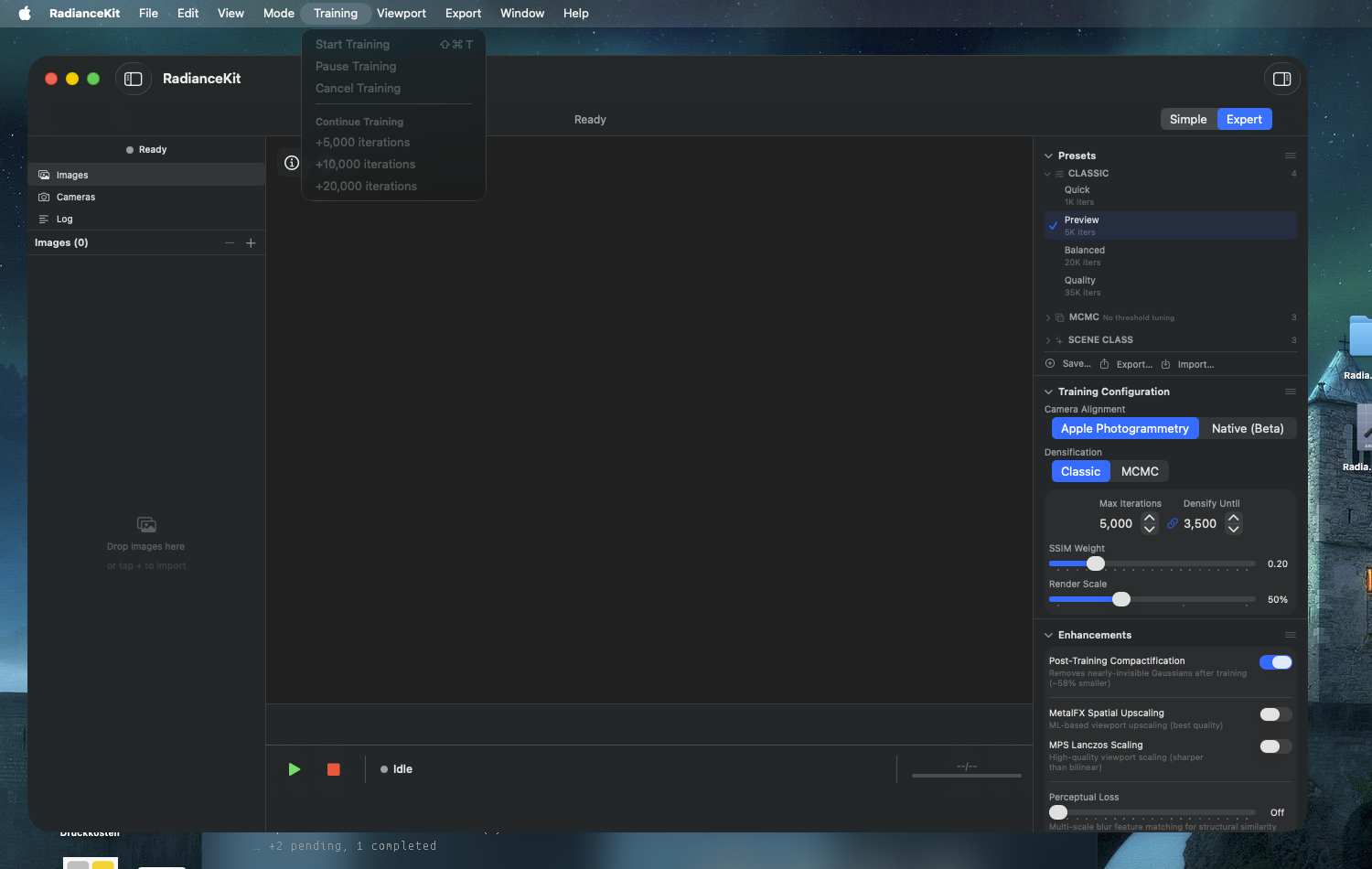
Task: Open the View menu
Action: point(230,13)
